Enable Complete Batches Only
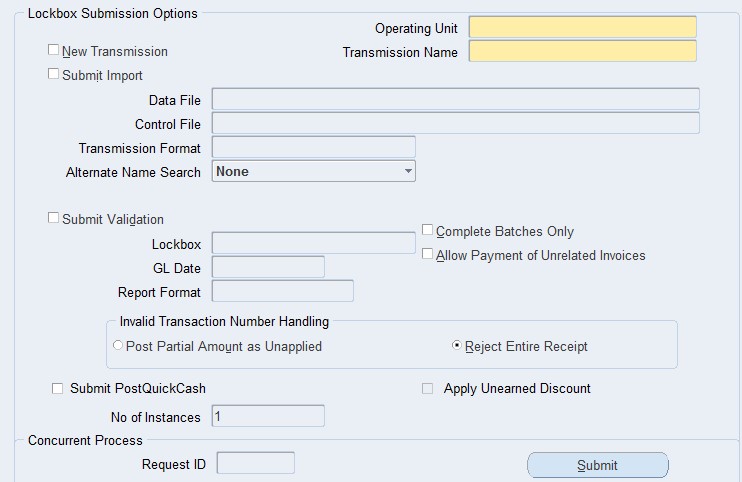742x482 pixels. coord(428,230)
